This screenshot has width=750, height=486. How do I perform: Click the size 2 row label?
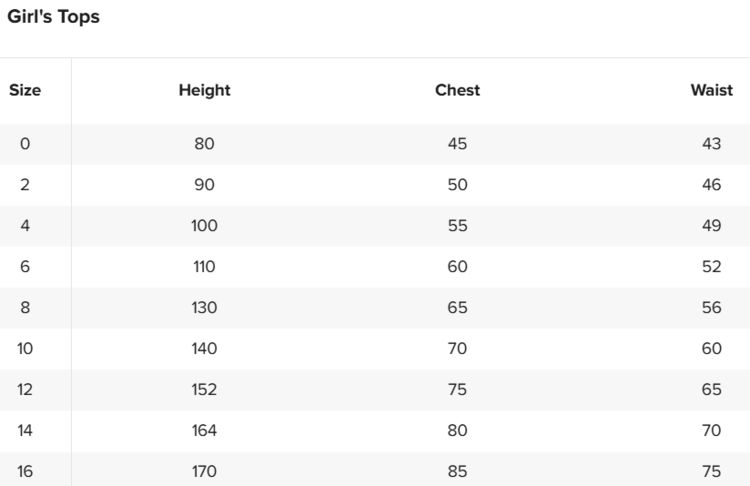point(25,185)
